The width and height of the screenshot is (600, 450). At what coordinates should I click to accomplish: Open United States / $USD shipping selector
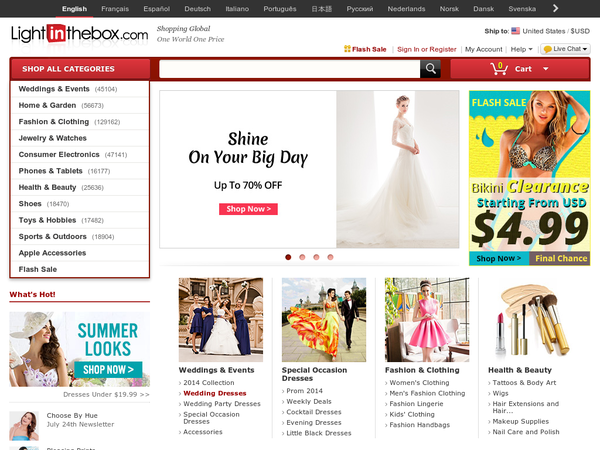(556, 31)
